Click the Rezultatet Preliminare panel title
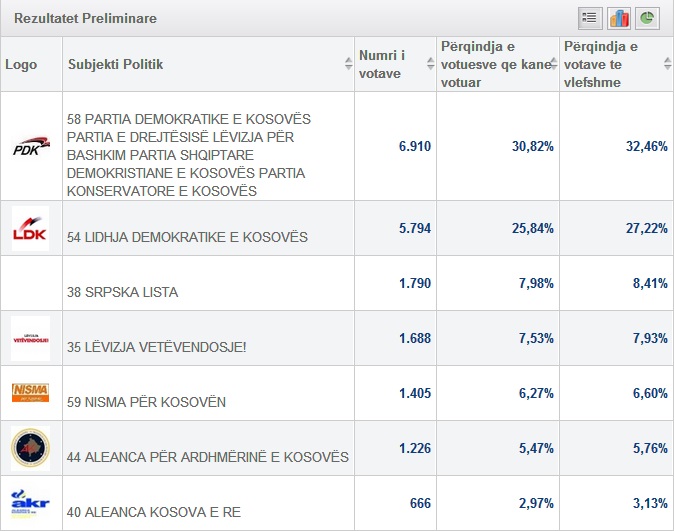 pyautogui.click(x=85, y=18)
